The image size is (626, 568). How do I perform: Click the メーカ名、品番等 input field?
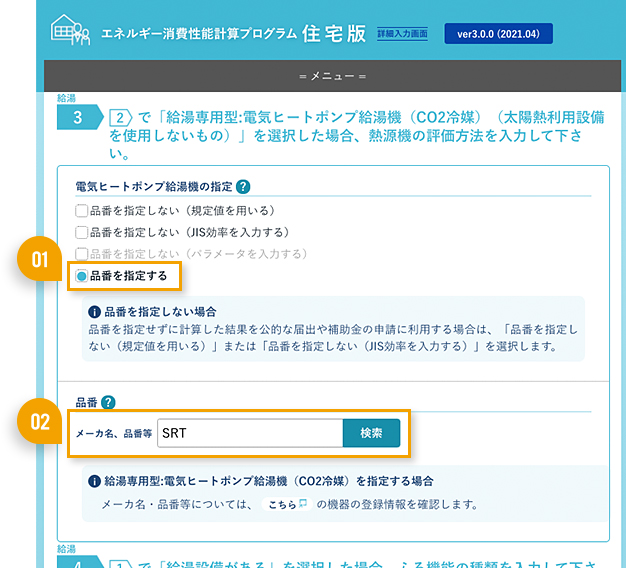coord(250,433)
